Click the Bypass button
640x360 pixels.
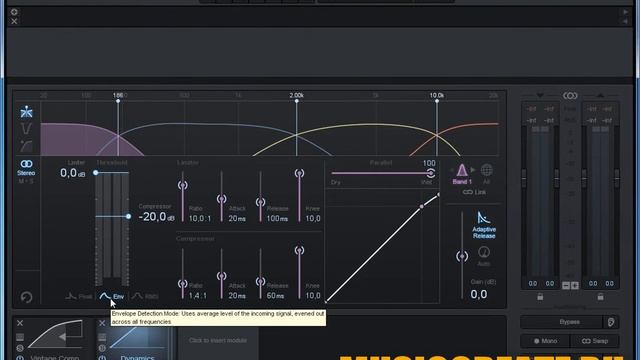click(x=562, y=322)
